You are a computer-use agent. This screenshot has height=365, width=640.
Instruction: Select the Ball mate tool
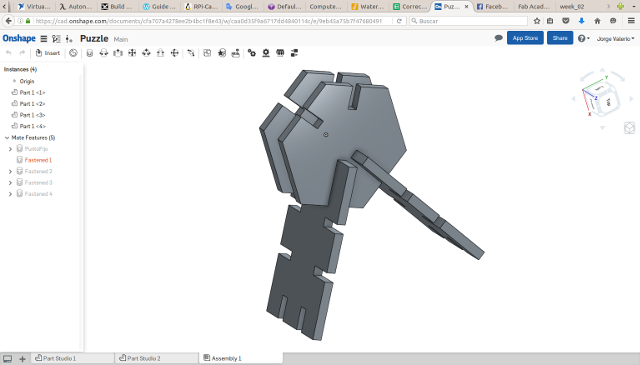[x=175, y=53]
